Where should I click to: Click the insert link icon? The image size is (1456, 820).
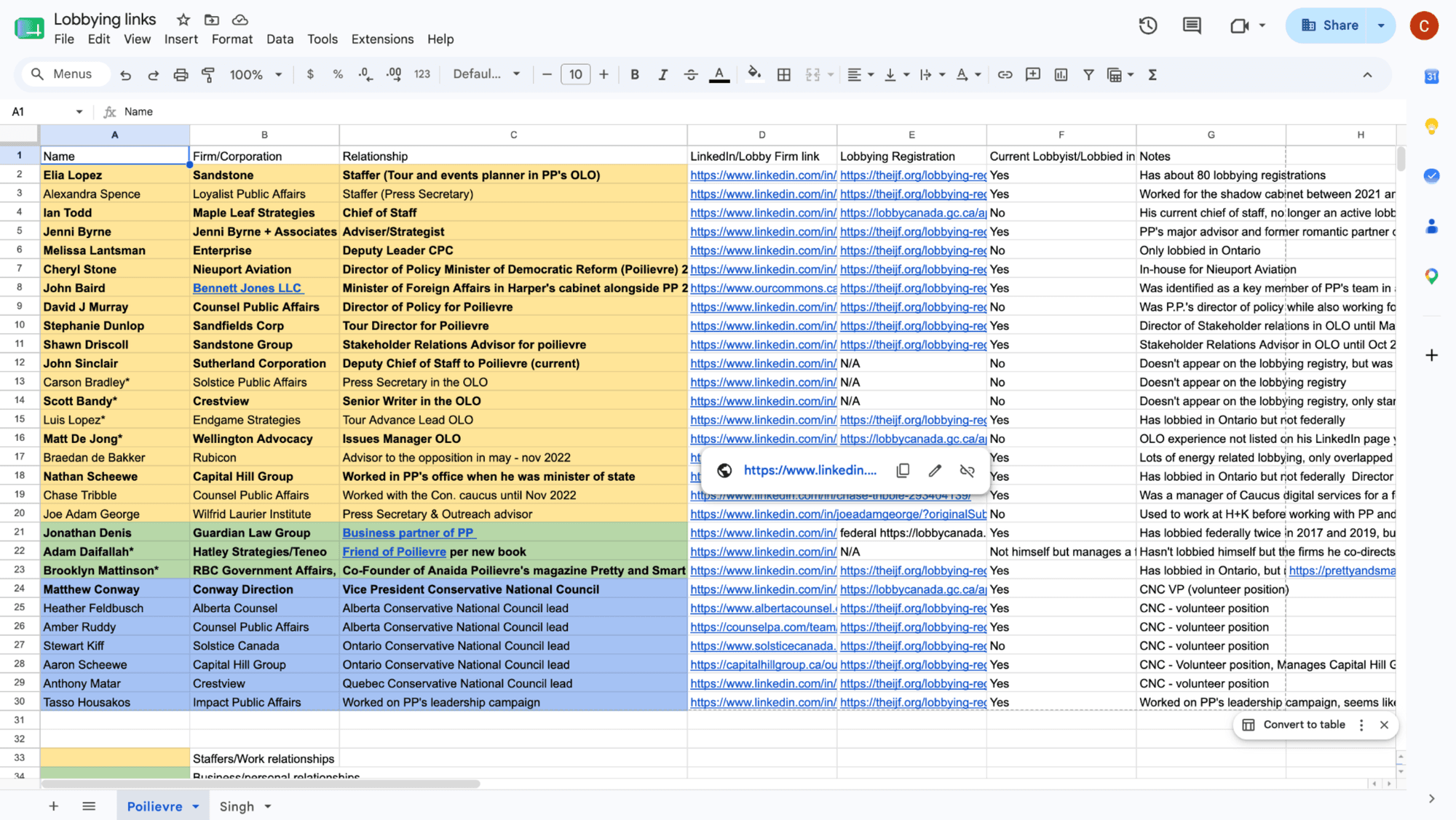click(1005, 74)
